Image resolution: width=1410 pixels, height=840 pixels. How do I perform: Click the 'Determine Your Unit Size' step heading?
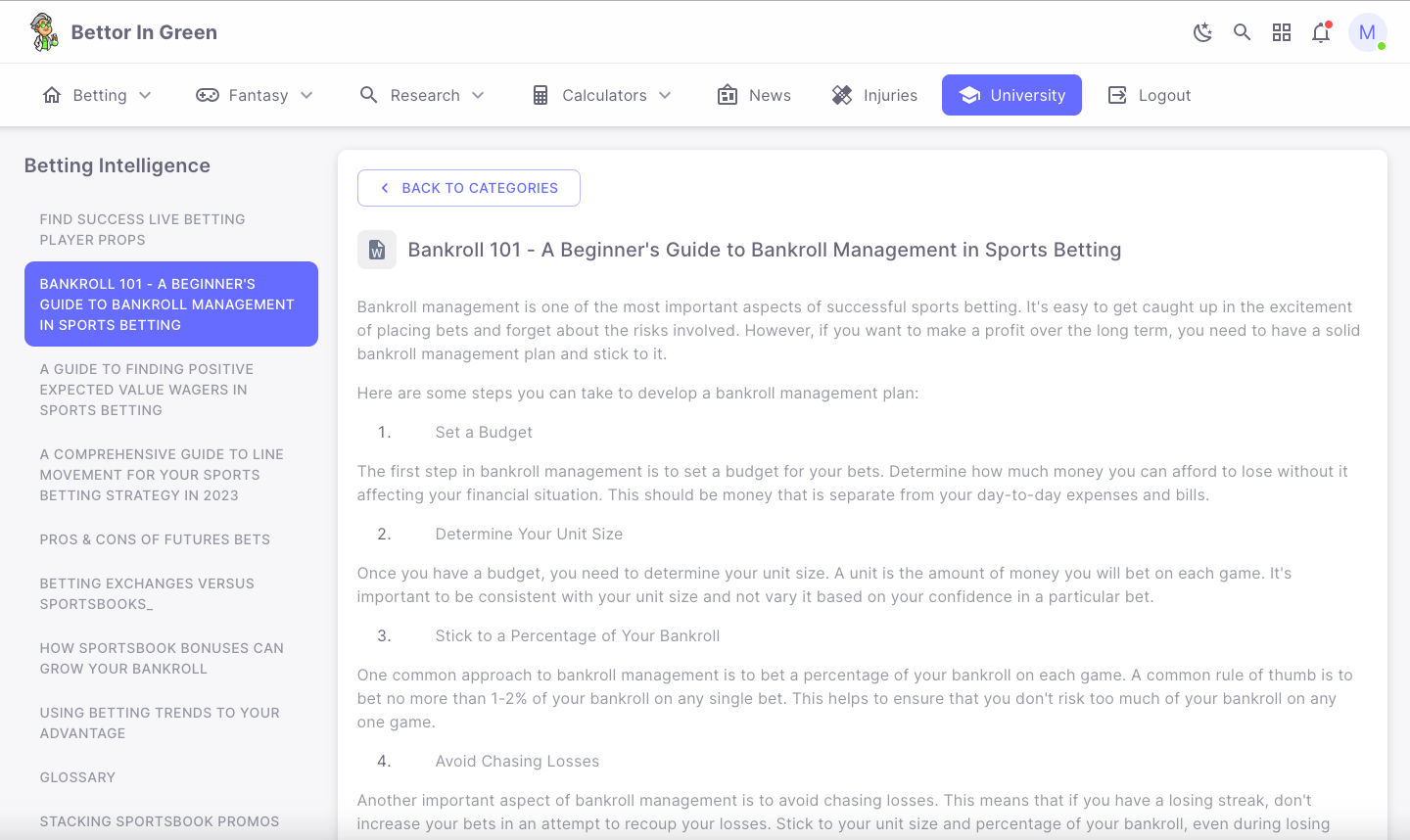click(x=529, y=534)
